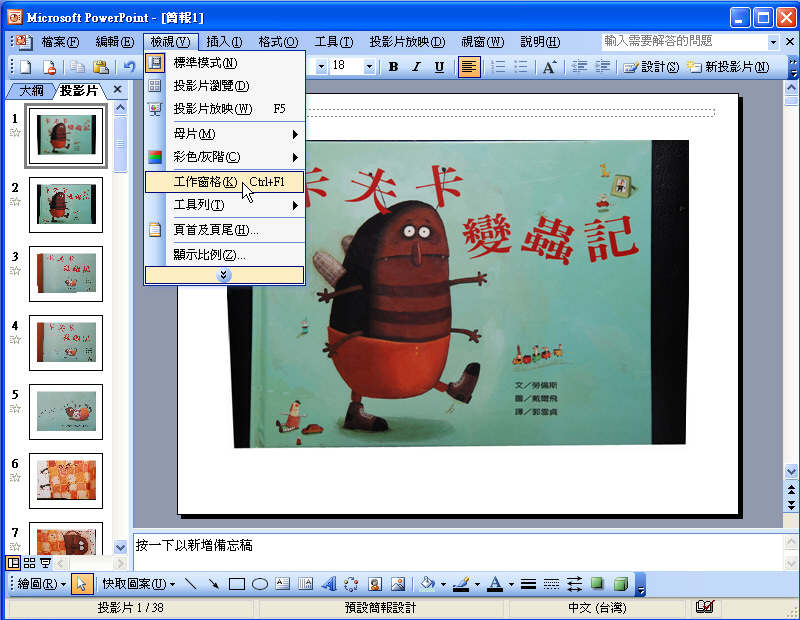Open the fill color dropdown arrow
The width and height of the screenshot is (800, 620).
pos(443,584)
